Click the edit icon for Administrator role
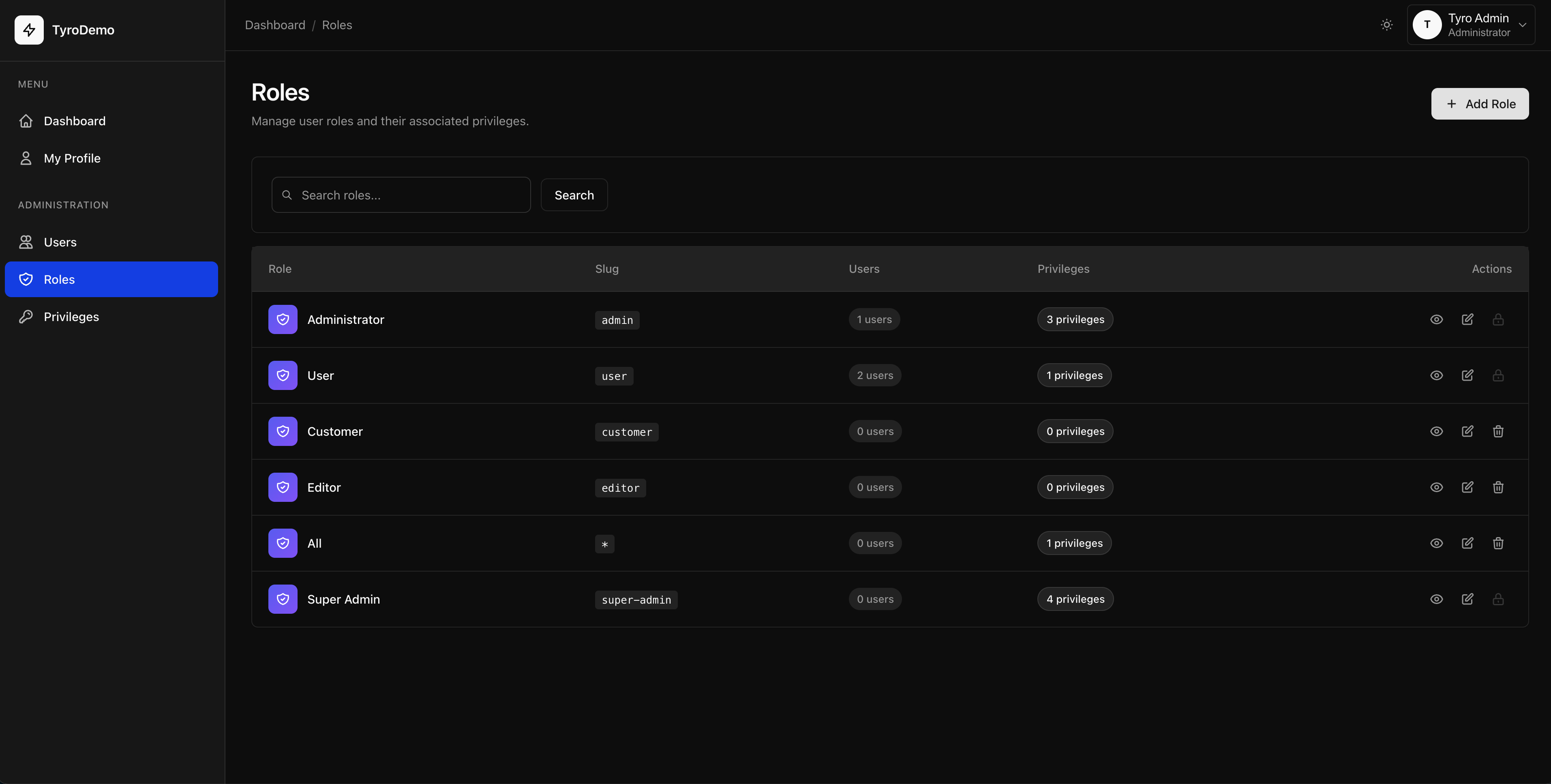This screenshot has height=784, width=1551. (x=1467, y=319)
